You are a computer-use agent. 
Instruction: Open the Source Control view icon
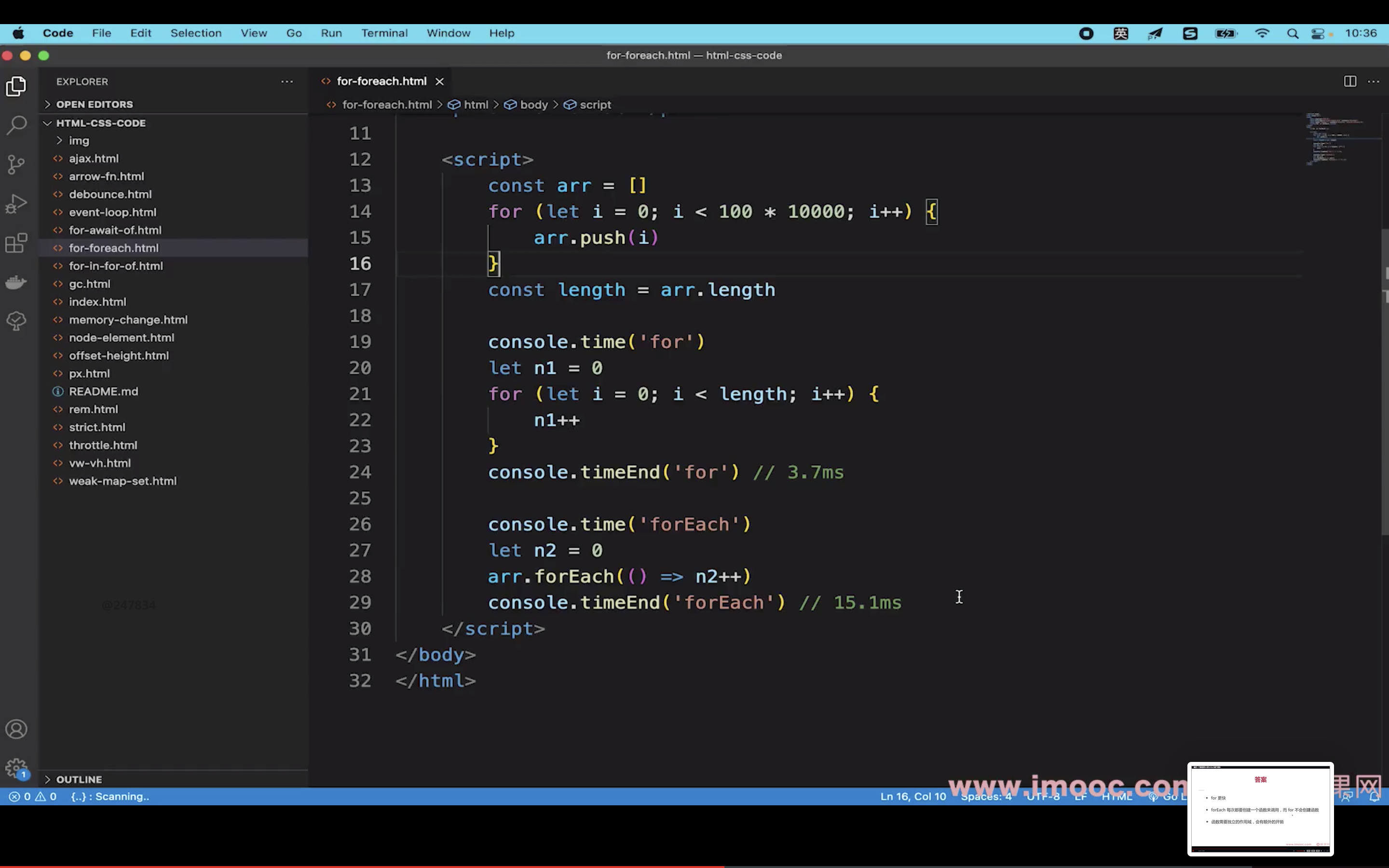[x=17, y=165]
